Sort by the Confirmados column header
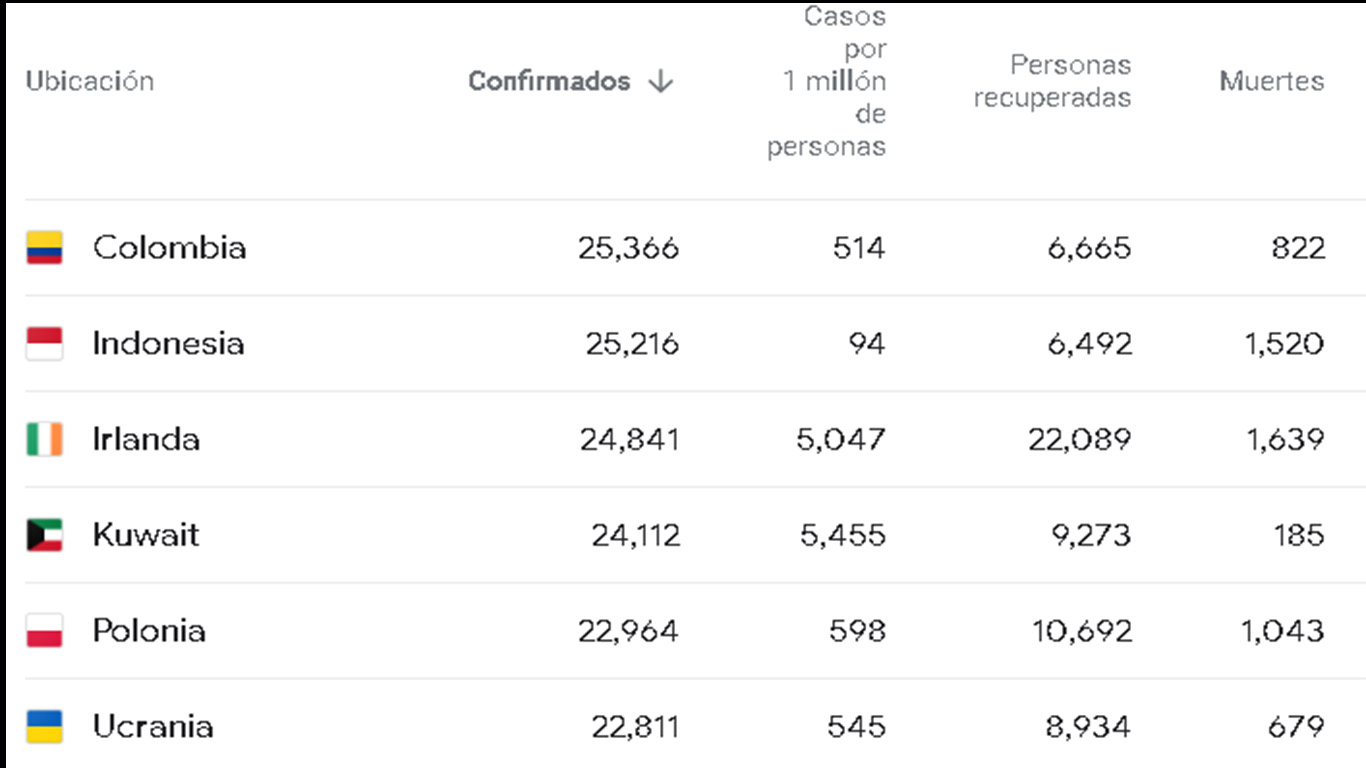 click(x=549, y=81)
